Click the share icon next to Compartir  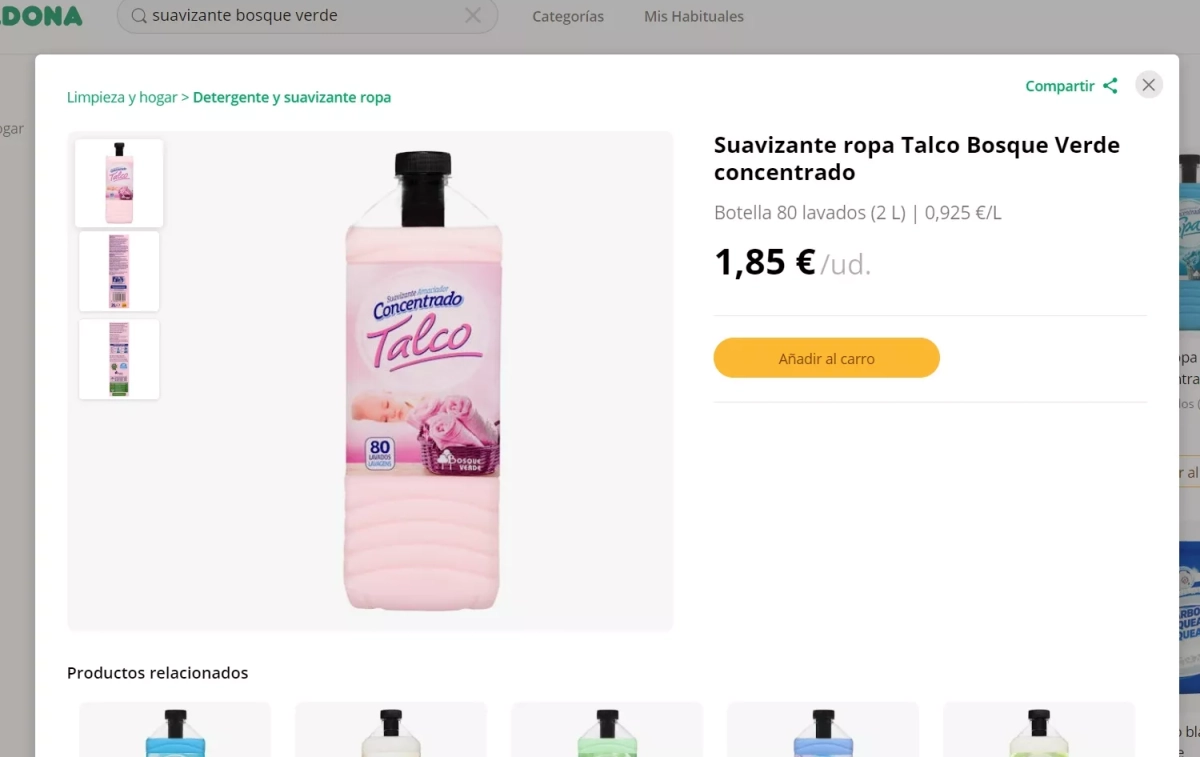click(1110, 86)
